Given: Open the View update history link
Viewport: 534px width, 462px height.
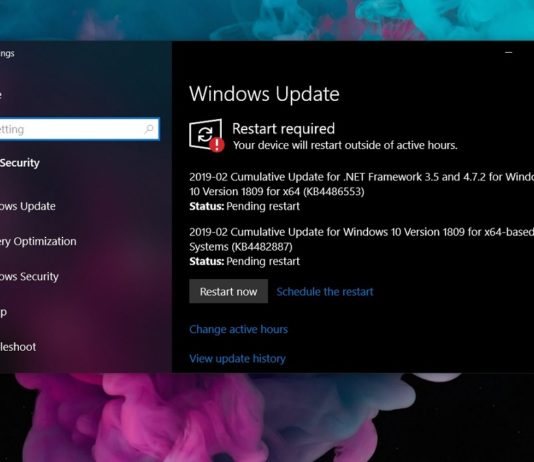Looking at the screenshot, I should coord(237,359).
